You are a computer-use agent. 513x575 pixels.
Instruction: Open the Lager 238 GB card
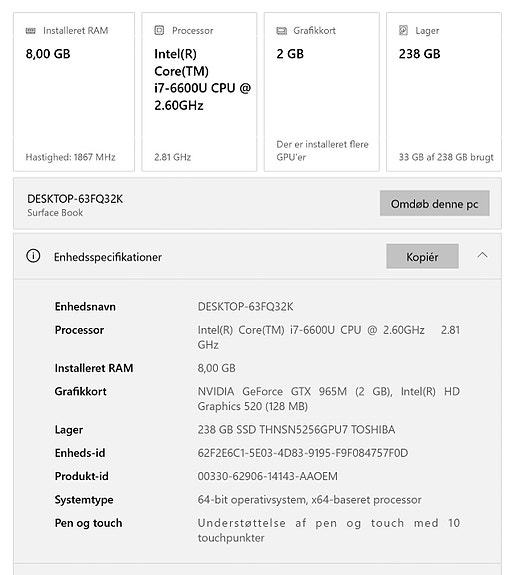pyautogui.click(x=444, y=92)
